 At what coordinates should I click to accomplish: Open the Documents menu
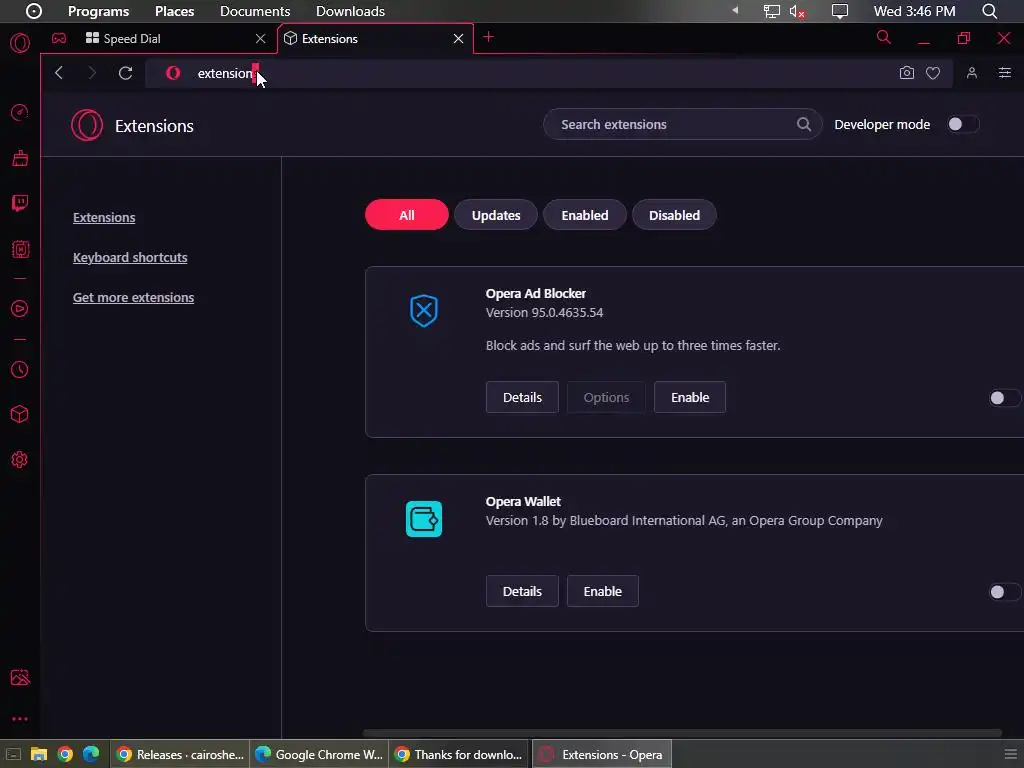(255, 11)
